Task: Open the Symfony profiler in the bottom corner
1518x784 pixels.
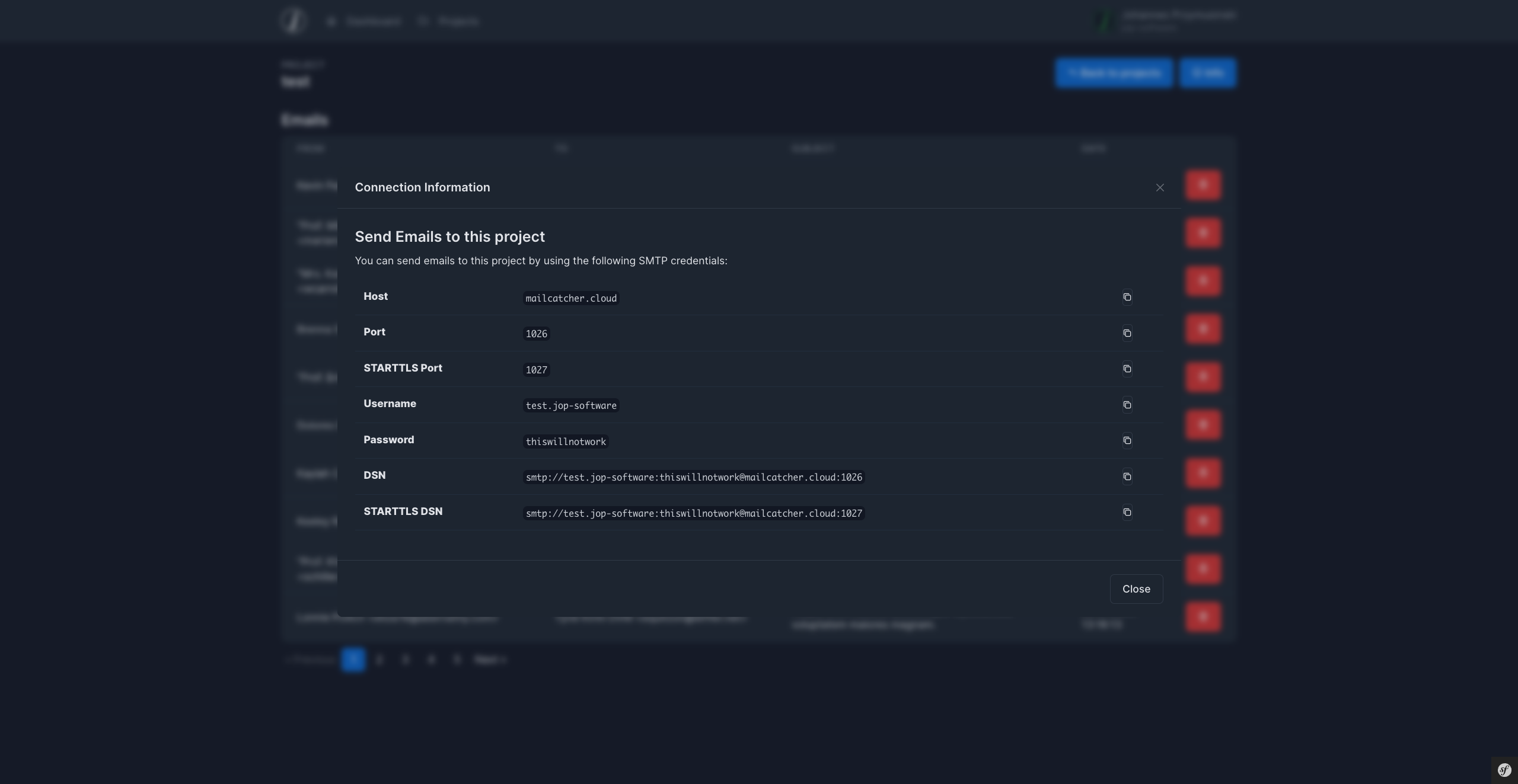Action: (1504, 770)
